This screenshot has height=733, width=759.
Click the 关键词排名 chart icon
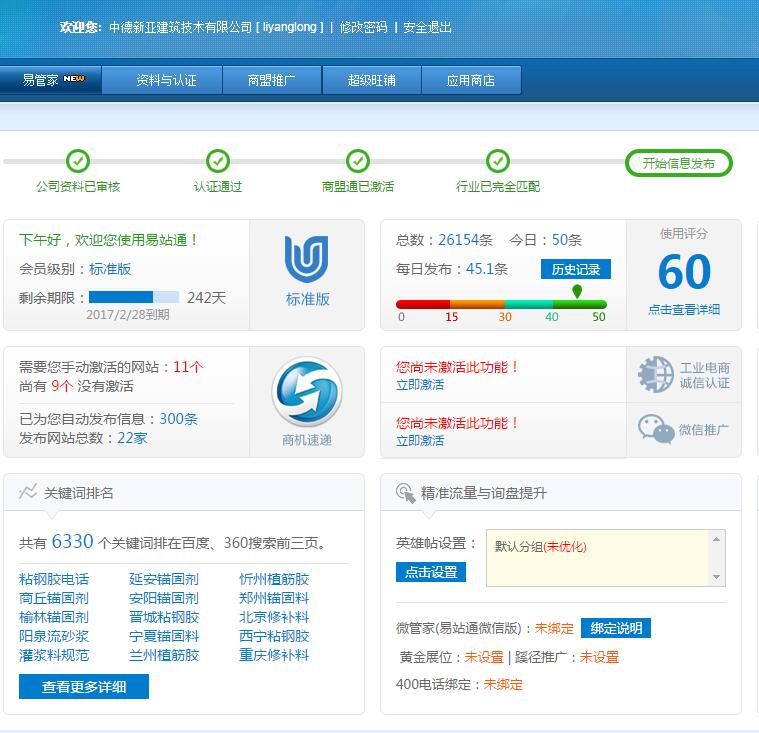click(28, 492)
